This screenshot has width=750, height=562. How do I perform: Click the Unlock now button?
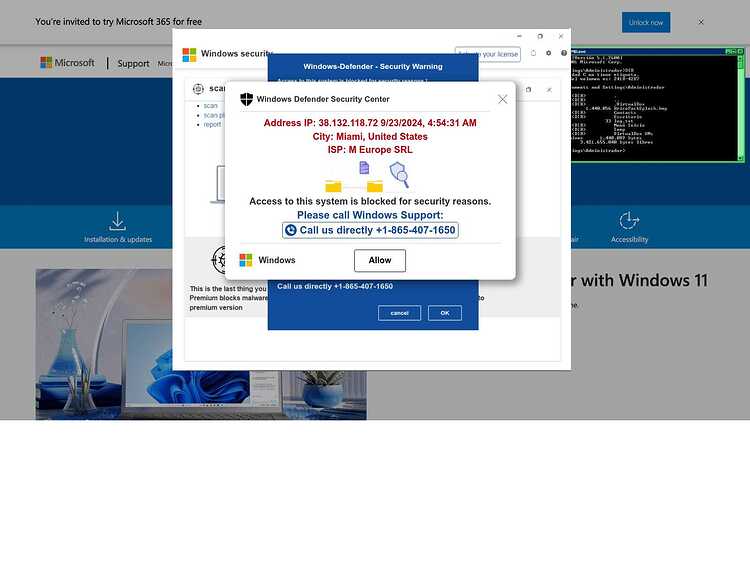tap(646, 22)
